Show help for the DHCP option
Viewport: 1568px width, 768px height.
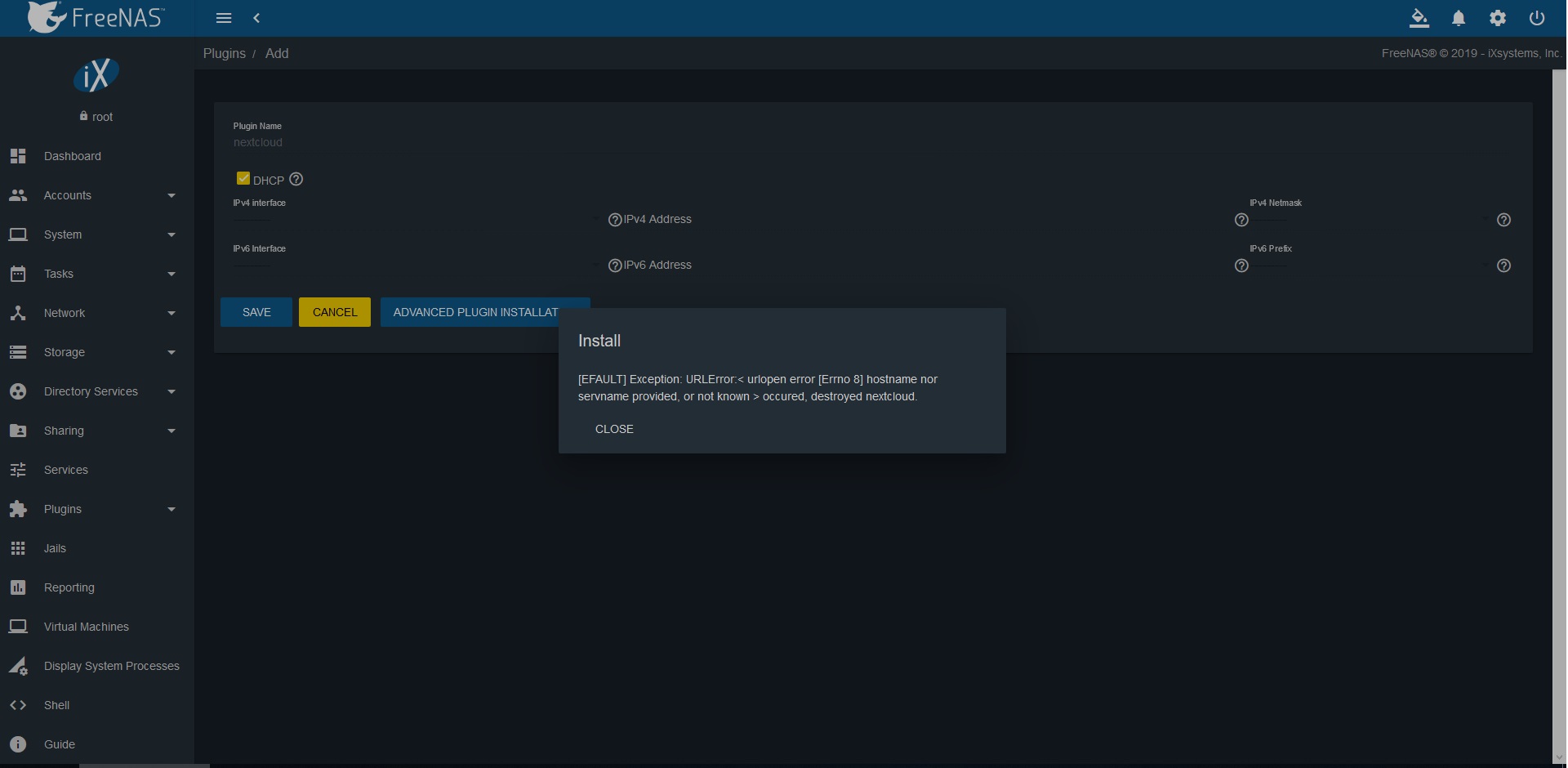point(296,179)
